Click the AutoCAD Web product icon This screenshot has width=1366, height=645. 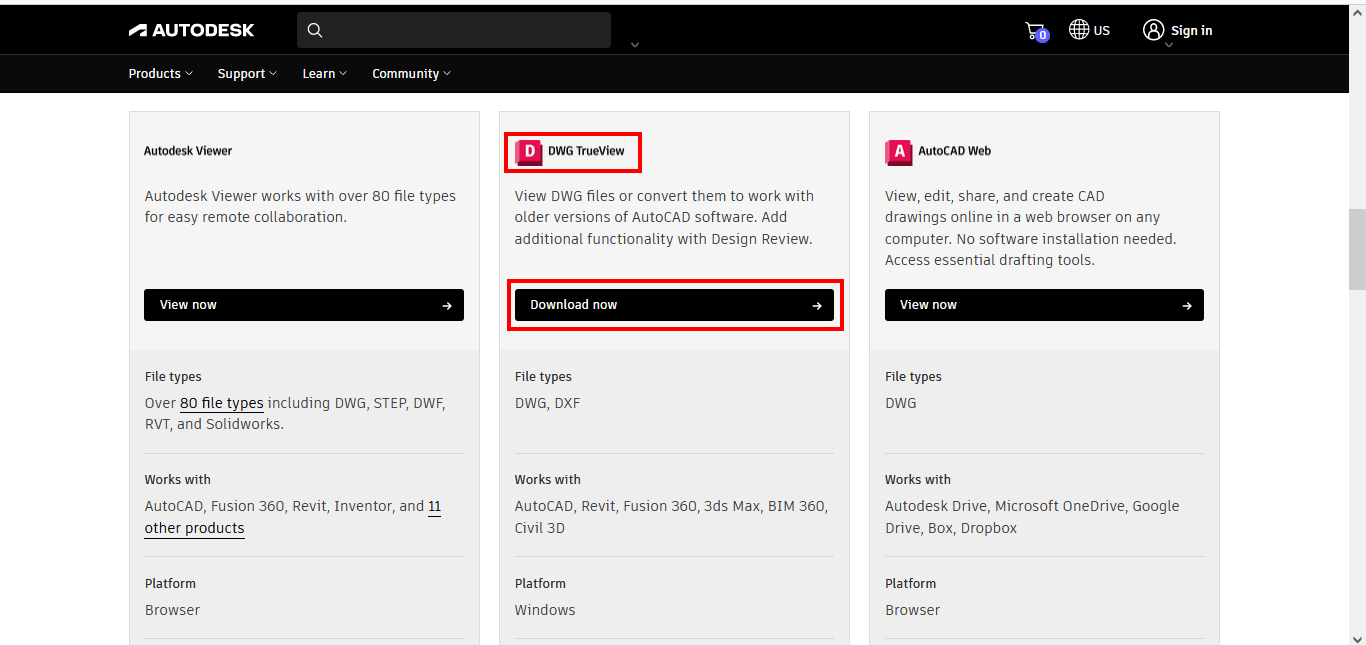(x=899, y=152)
